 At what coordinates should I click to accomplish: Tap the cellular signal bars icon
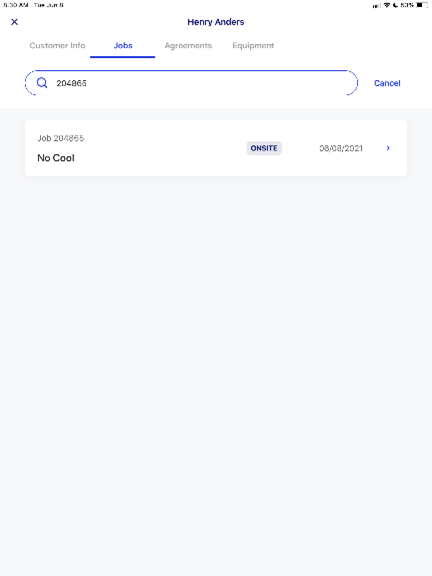click(377, 6)
